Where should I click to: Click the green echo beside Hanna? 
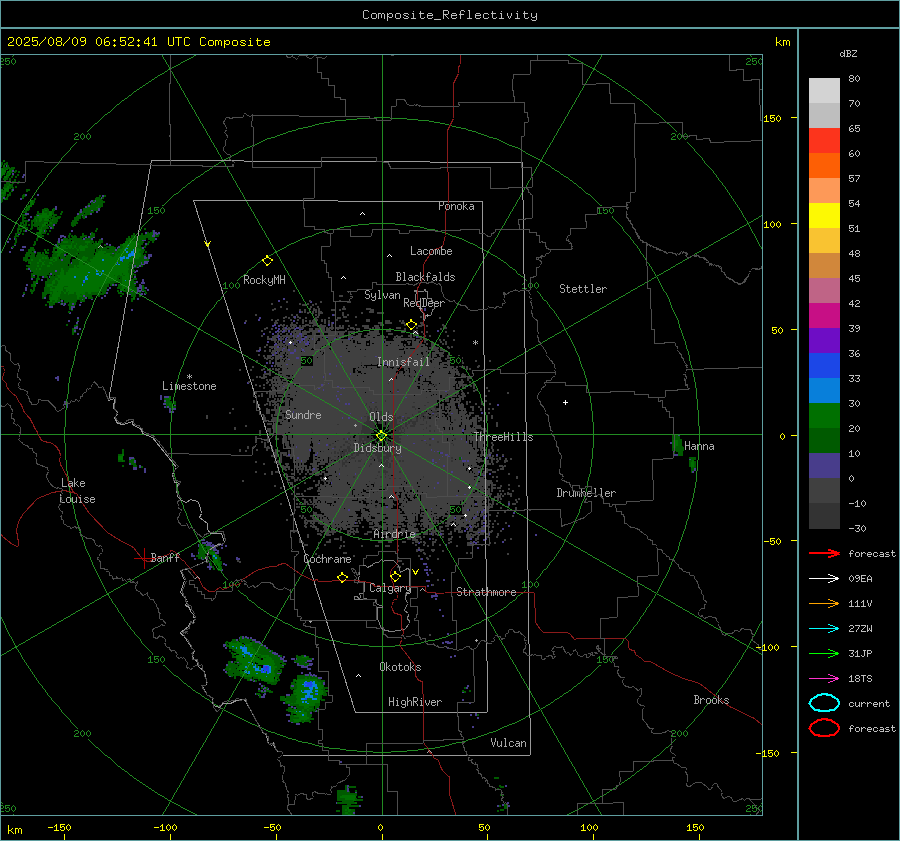(x=677, y=445)
